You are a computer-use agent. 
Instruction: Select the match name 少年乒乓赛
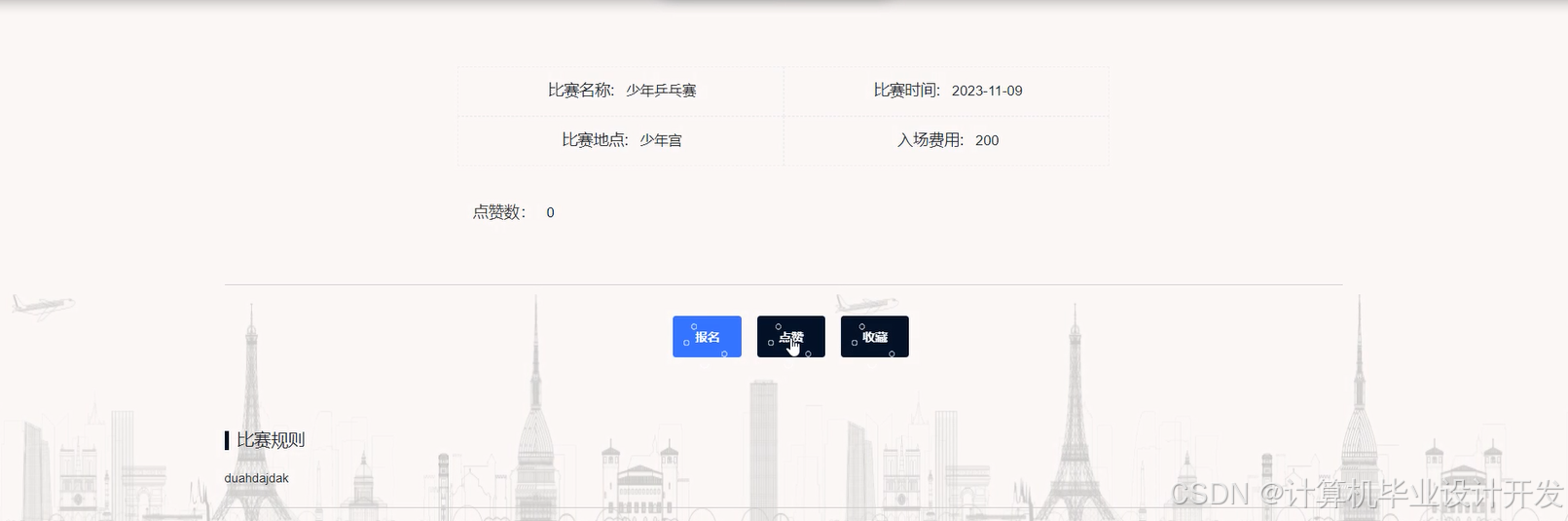661,91
